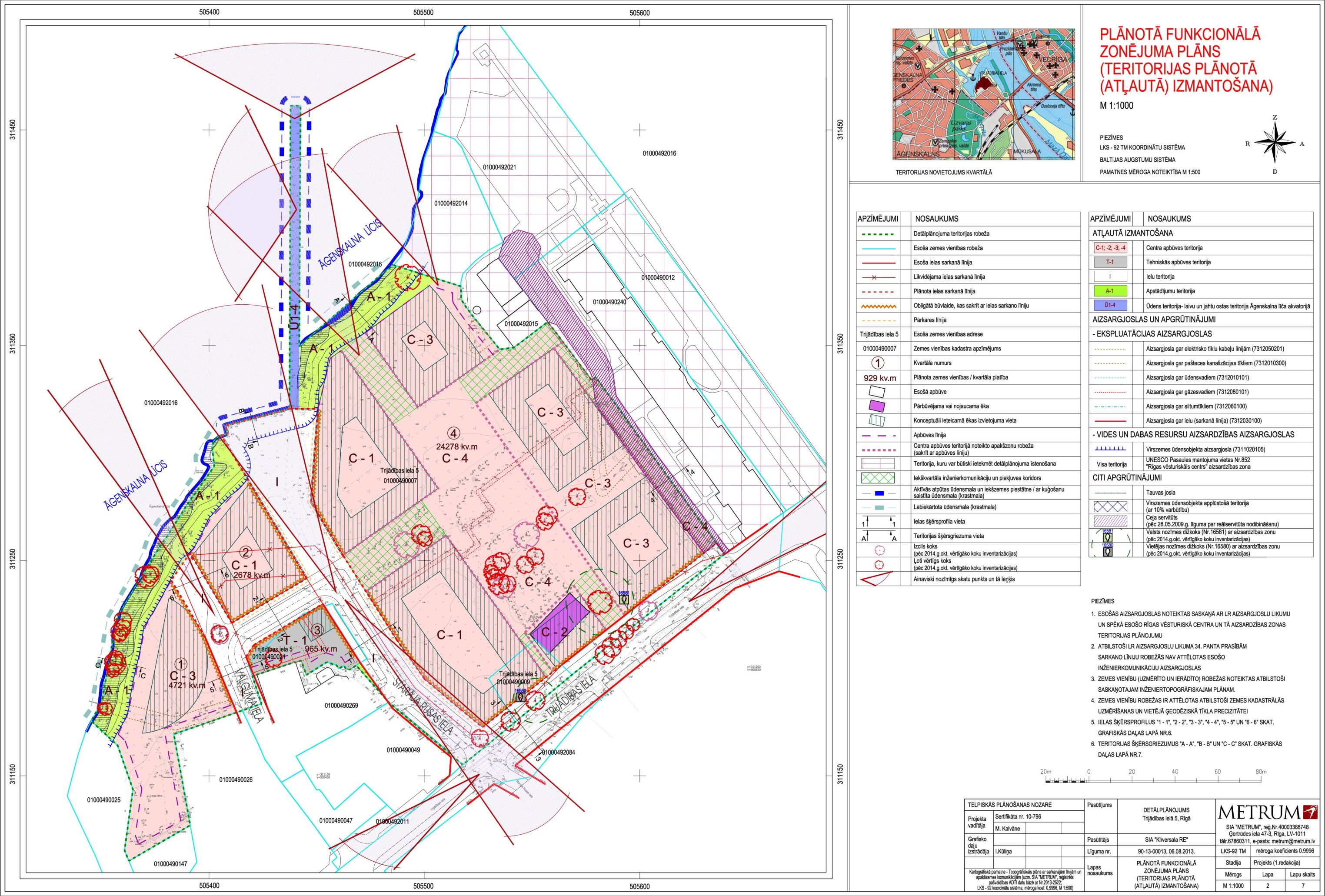Click cadastral number 01000492021
This screenshot has height=896, width=1325.
tap(499, 167)
